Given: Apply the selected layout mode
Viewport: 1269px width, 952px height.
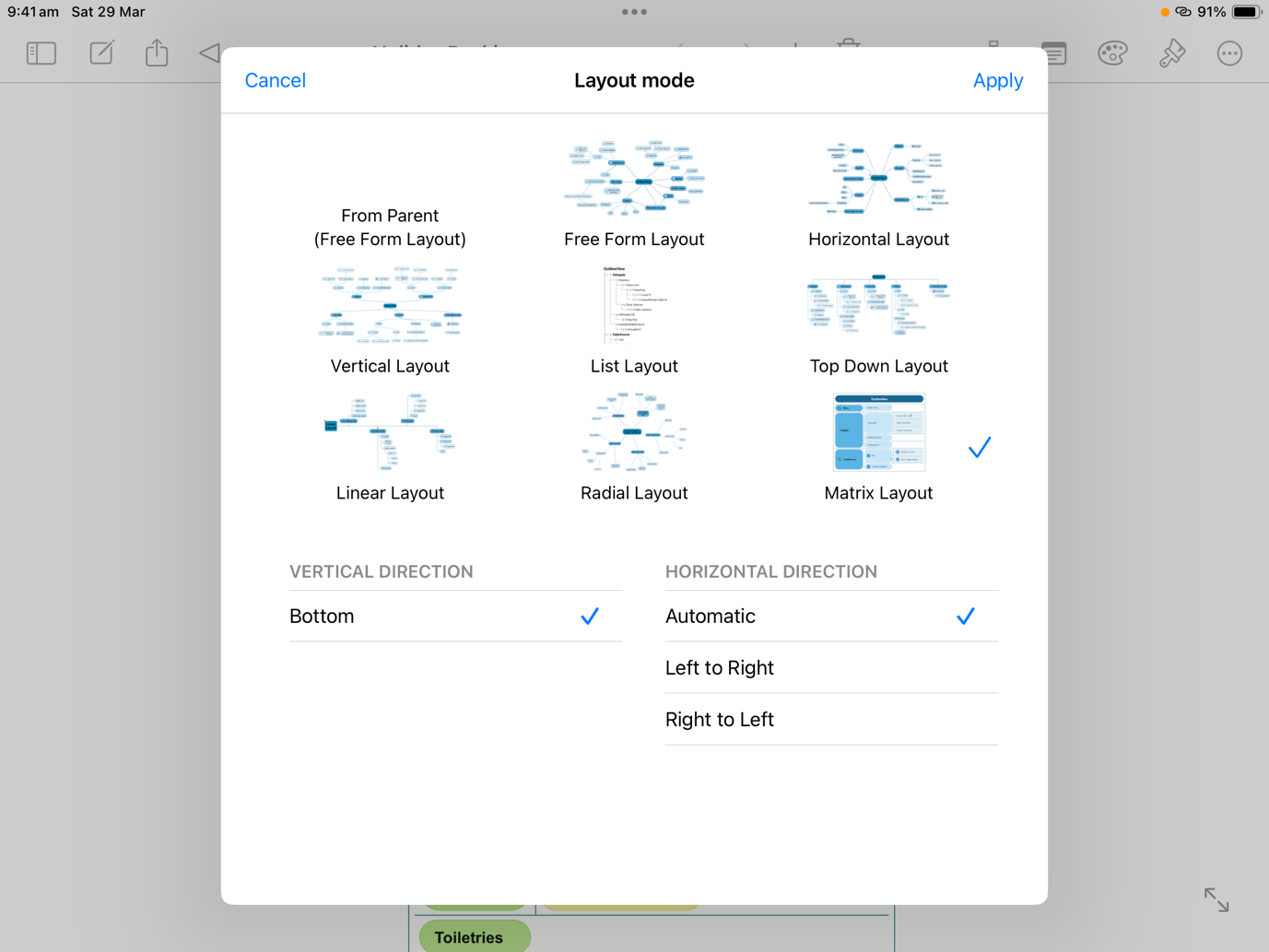Looking at the screenshot, I should 997,80.
